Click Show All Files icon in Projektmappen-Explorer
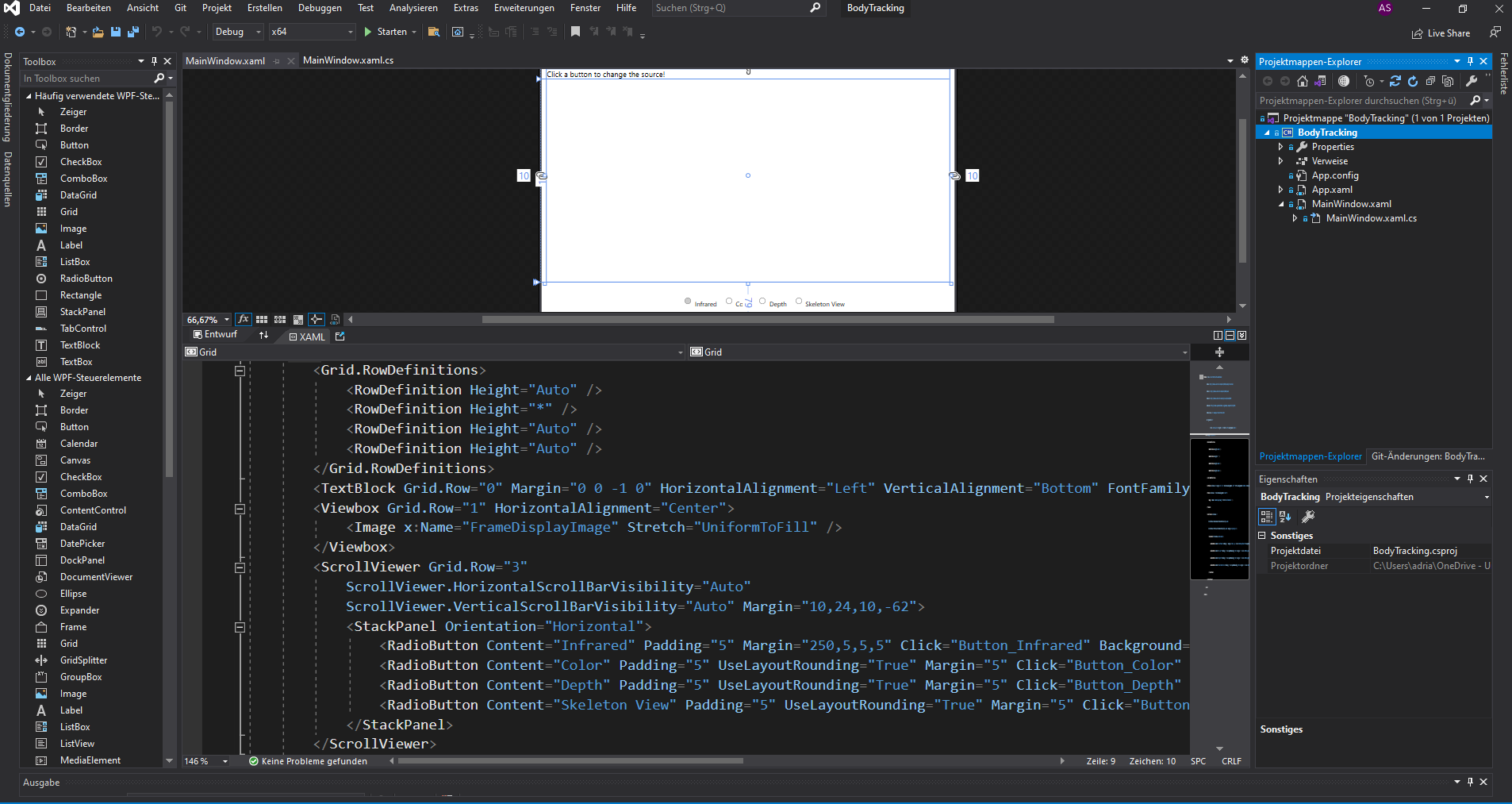The height and width of the screenshot is (804, 1512). tap(1448, 81)
